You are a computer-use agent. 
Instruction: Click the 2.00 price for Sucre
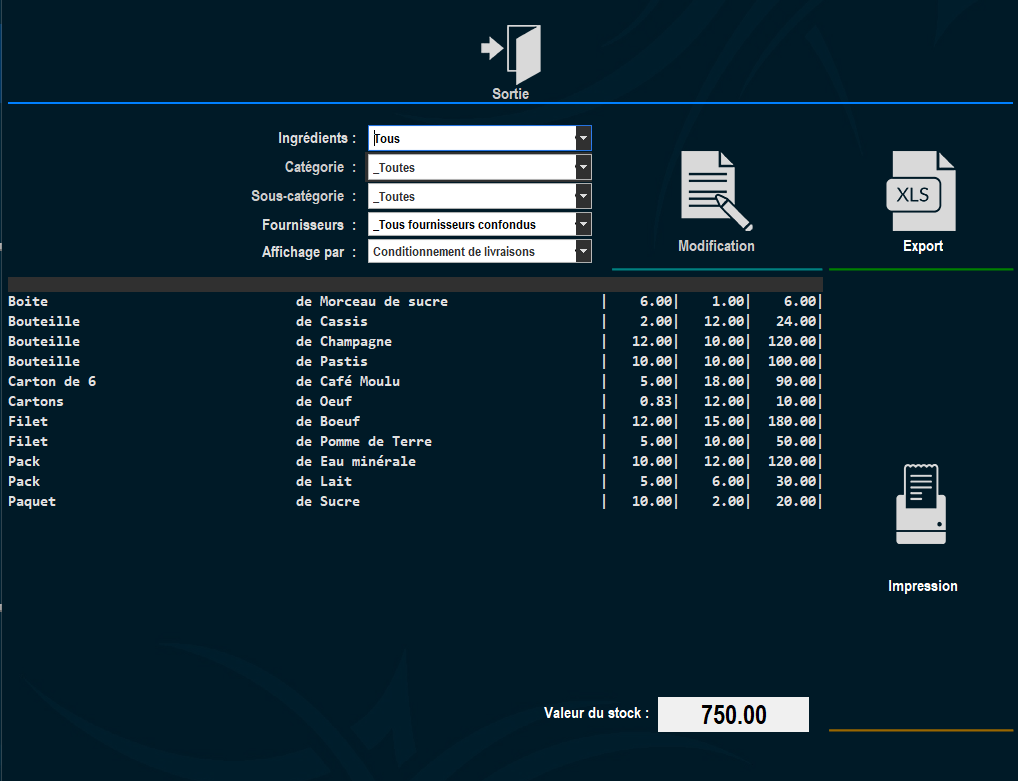point(728,501)
